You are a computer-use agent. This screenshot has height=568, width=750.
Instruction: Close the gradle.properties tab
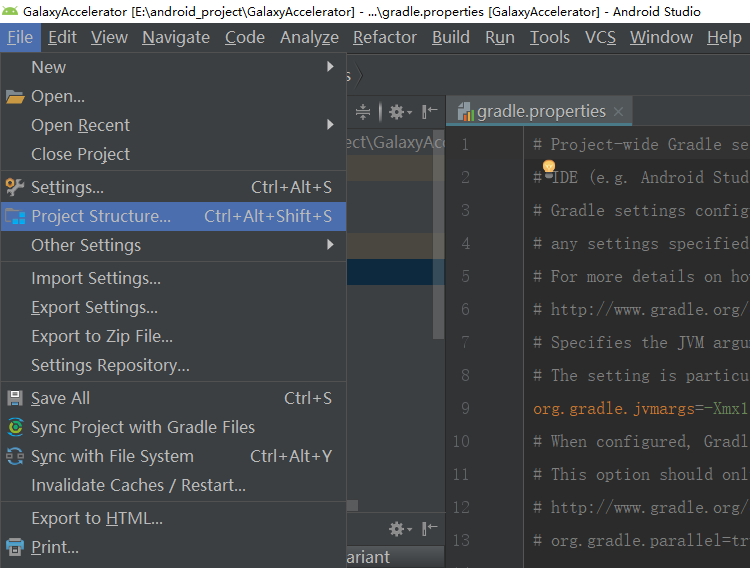618,111
